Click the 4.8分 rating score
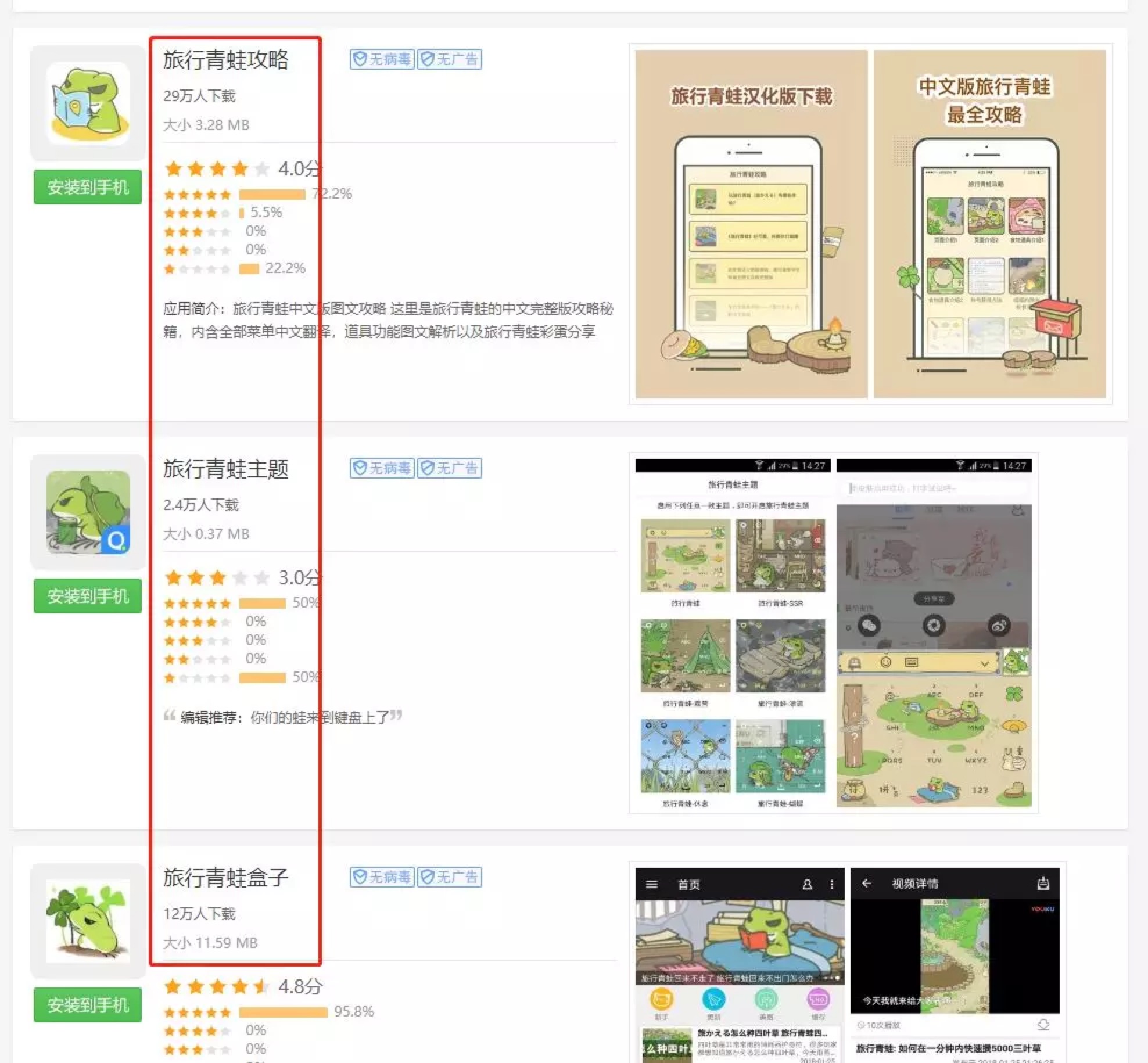Image resolution: width=1148 pixels, height=1063 pixels. [x=300, y=987]
